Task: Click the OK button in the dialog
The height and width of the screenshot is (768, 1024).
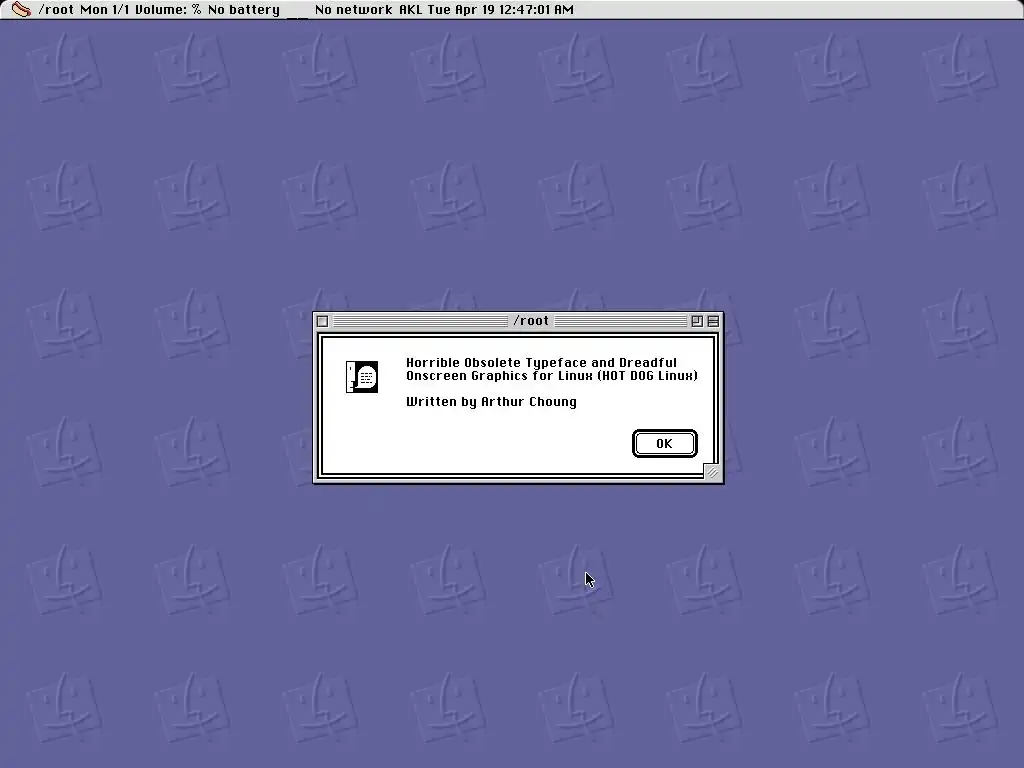Action: click(x=665, y=443)
